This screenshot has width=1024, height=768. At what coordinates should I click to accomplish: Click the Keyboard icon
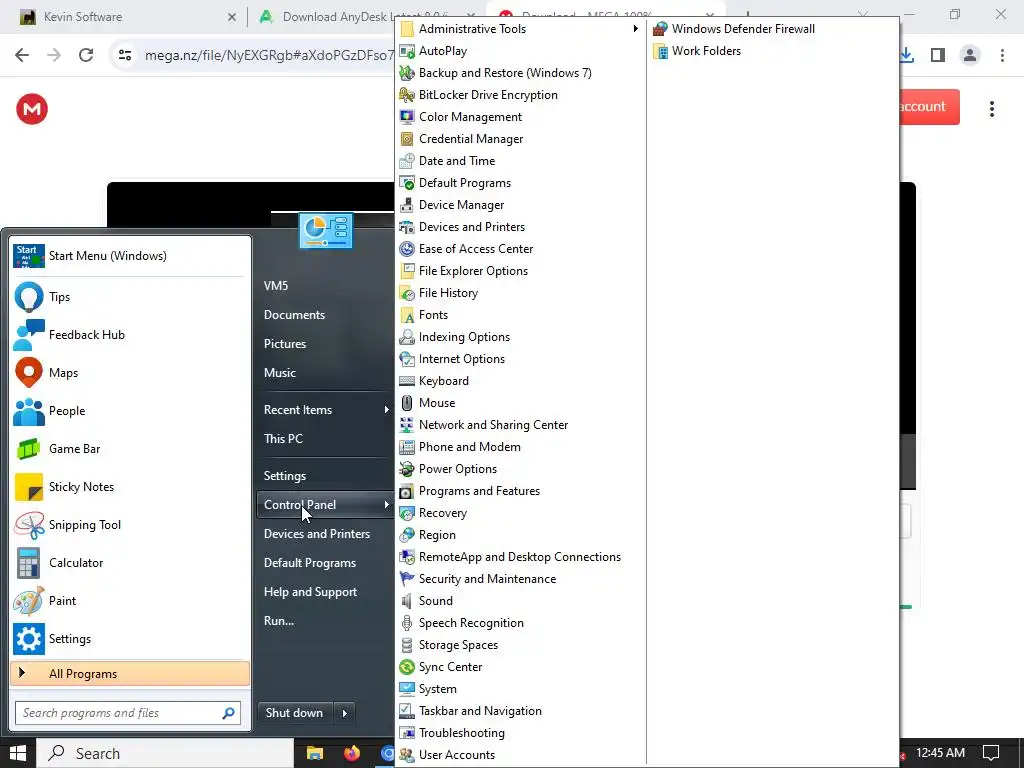(407, 381)
